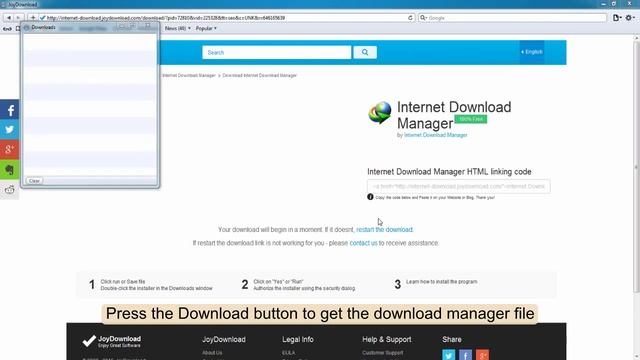The image size is (640, 360).
Task: Click the magnifier search button on site
Action: click(365, 52)
